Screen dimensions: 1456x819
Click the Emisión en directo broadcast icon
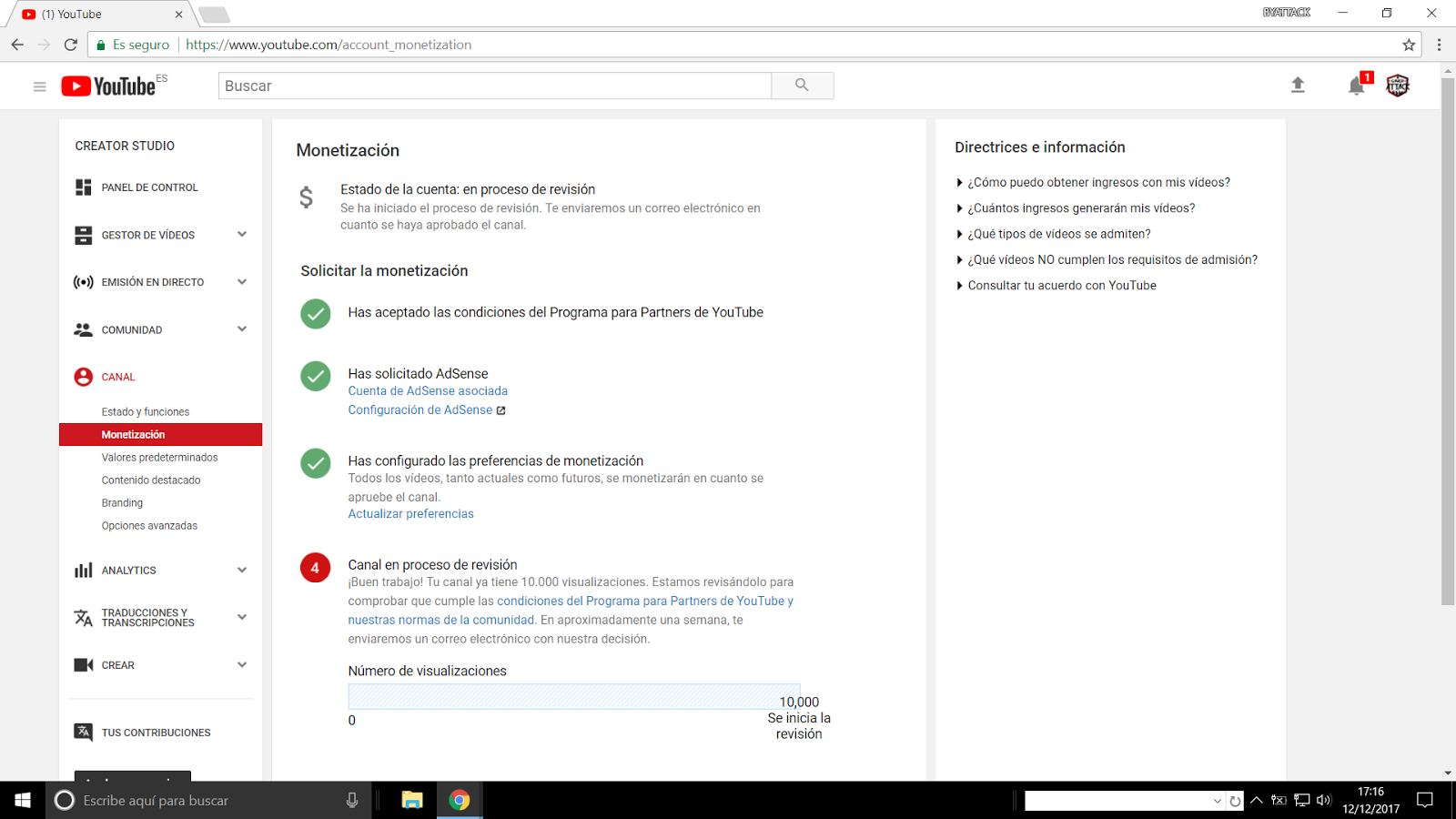pyautogui.click(x=84, y=282)
